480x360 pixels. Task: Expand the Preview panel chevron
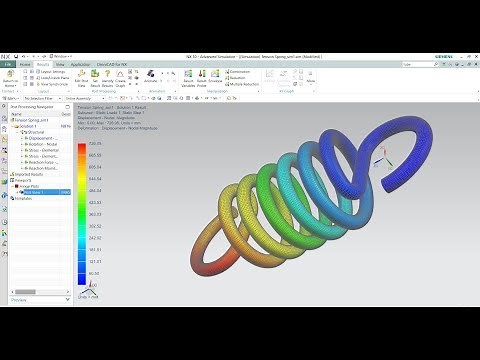point(68,300)
